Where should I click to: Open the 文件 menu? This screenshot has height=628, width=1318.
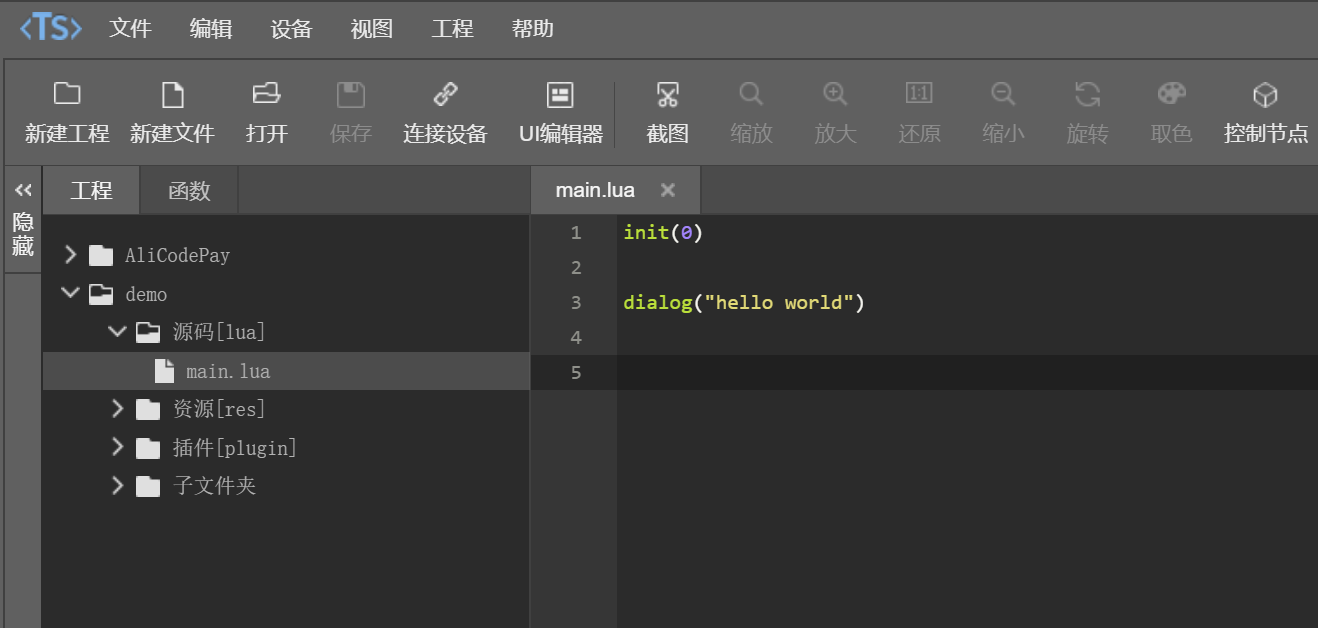130,29
